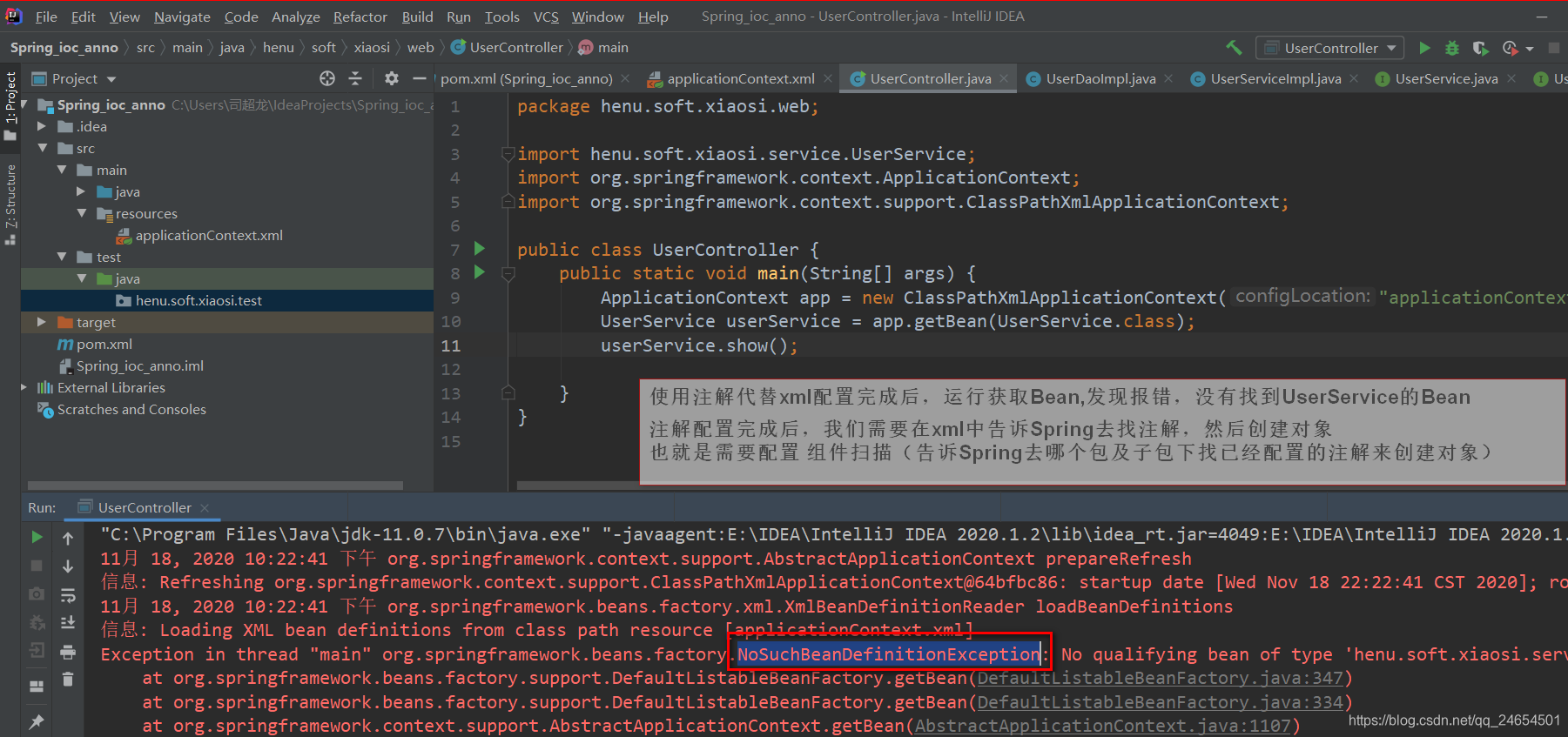Click the run gutter arrow beside class UserController
The width and height of the screenshot is (1568, 737).
[x=479, y=249]
